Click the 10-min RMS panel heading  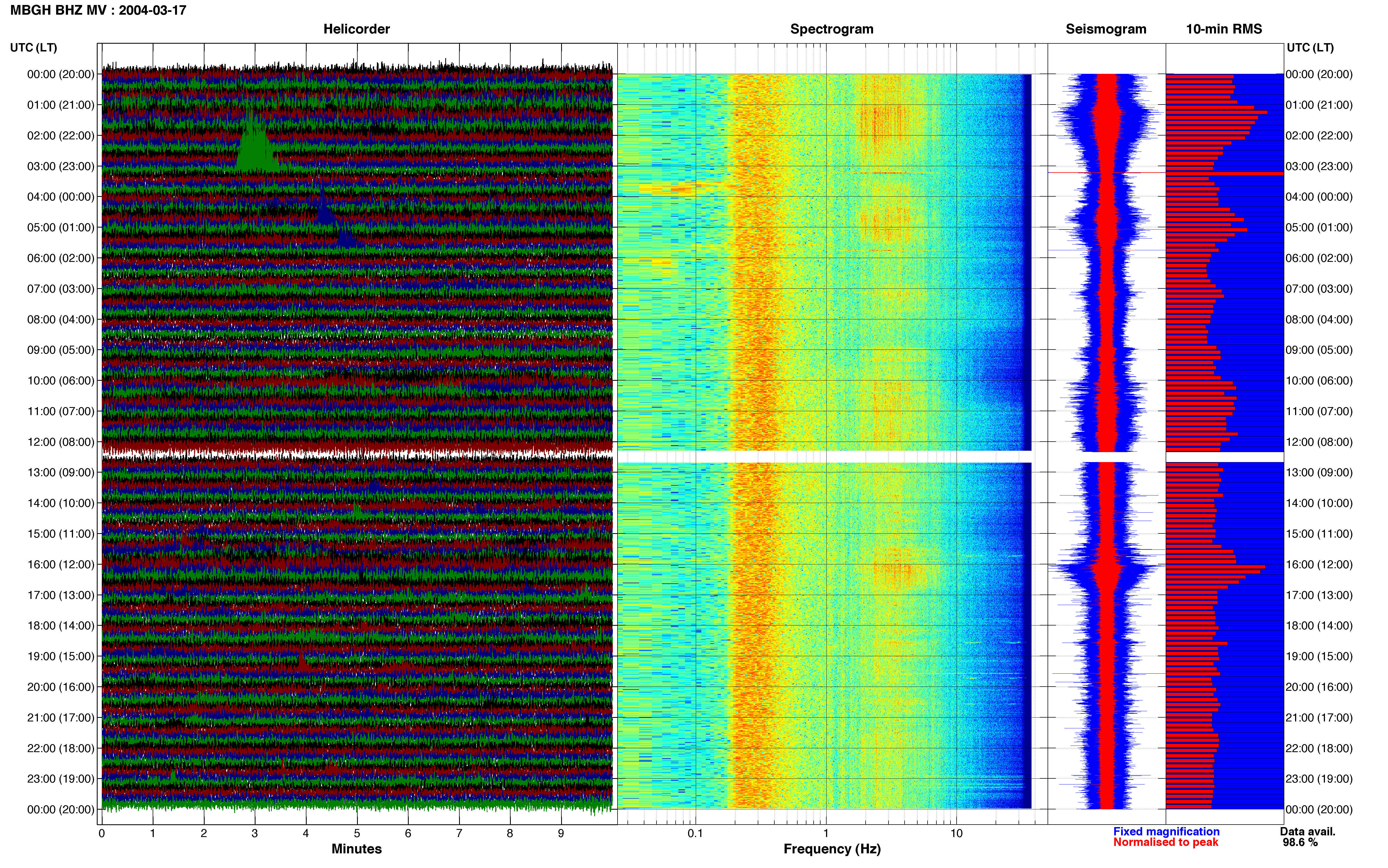(x=1224, y=29)
